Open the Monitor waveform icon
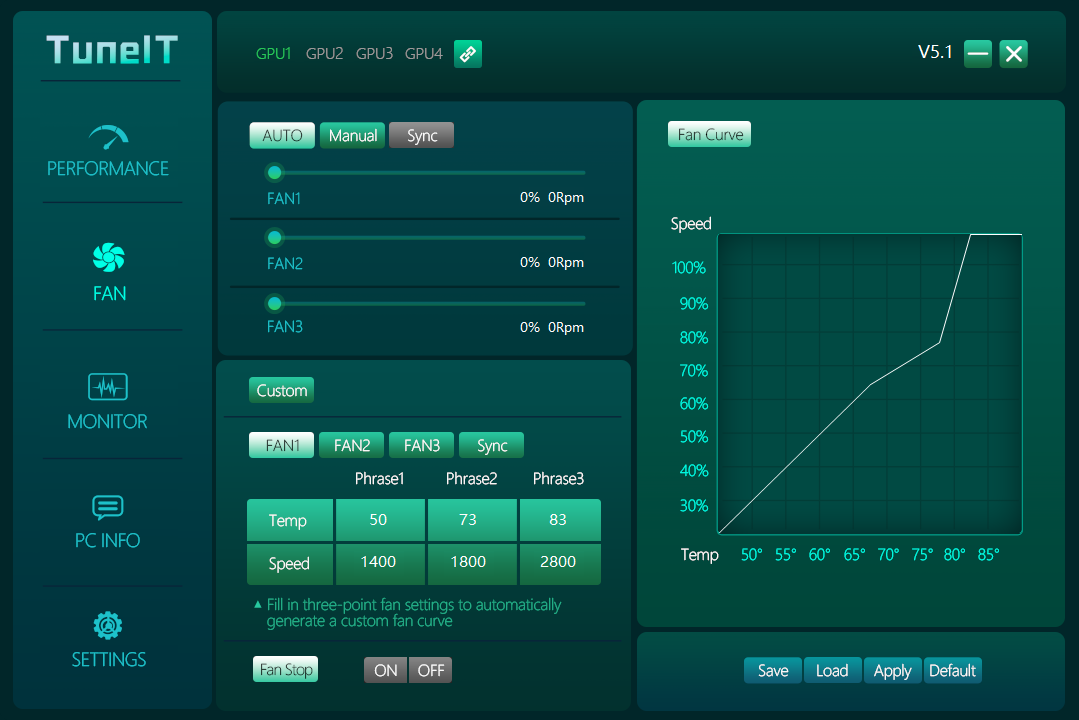The image size is (1079, 720). (x=108, y=386)
